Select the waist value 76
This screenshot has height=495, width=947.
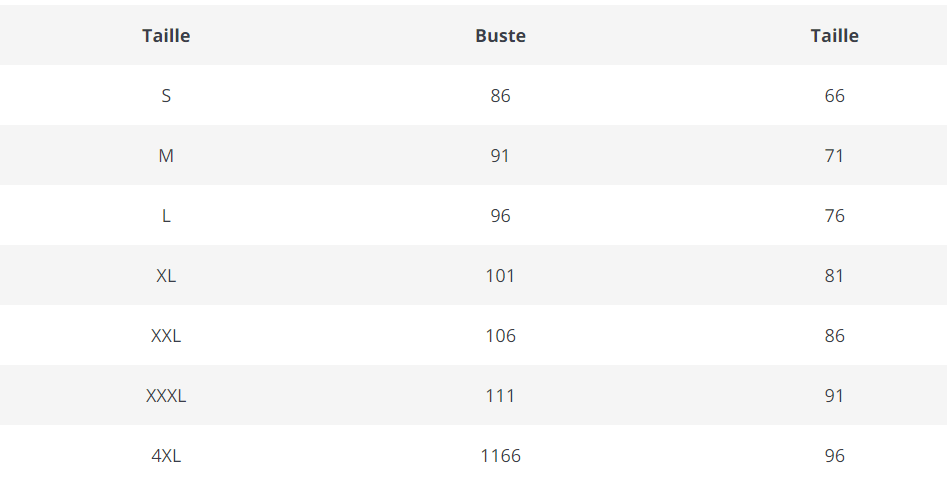(834, 216)
